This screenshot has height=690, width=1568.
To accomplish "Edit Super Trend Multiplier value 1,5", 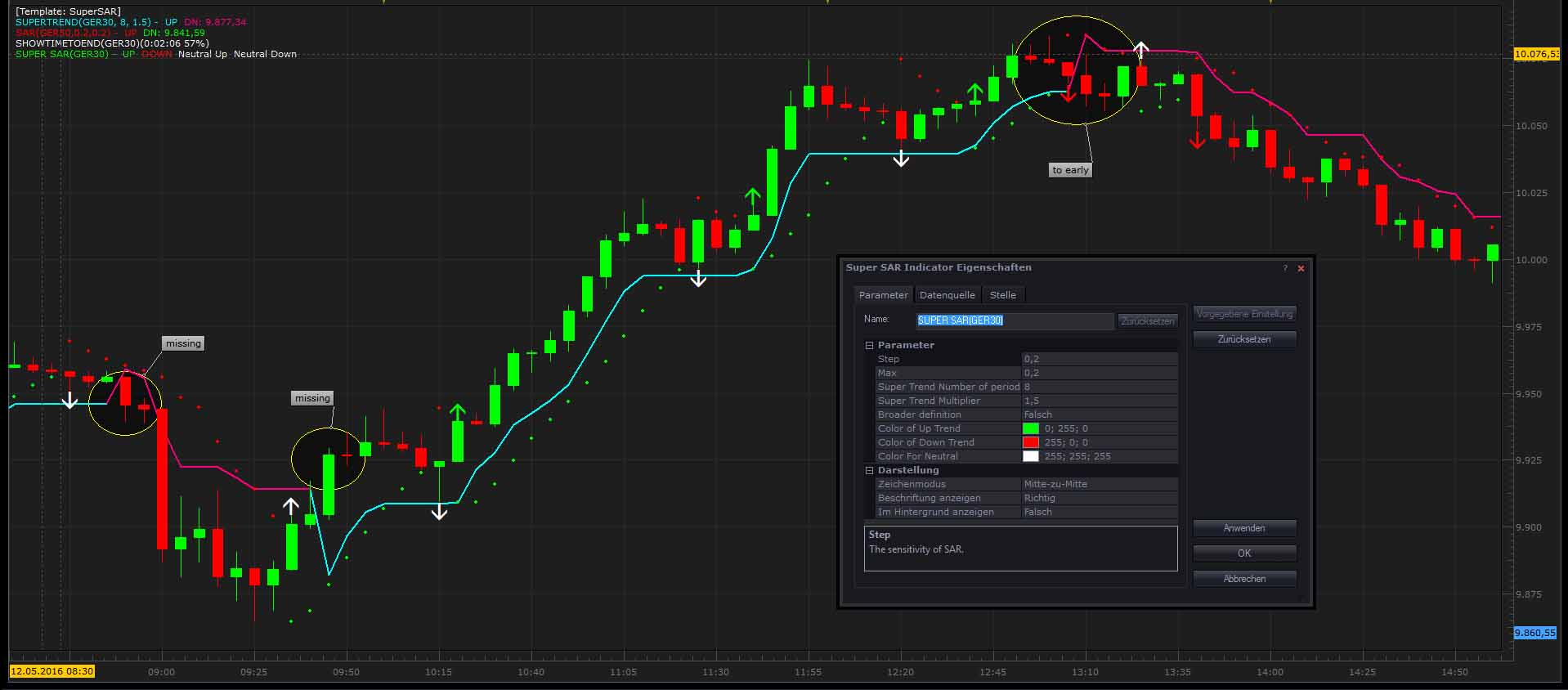I will click(1100, 401).
